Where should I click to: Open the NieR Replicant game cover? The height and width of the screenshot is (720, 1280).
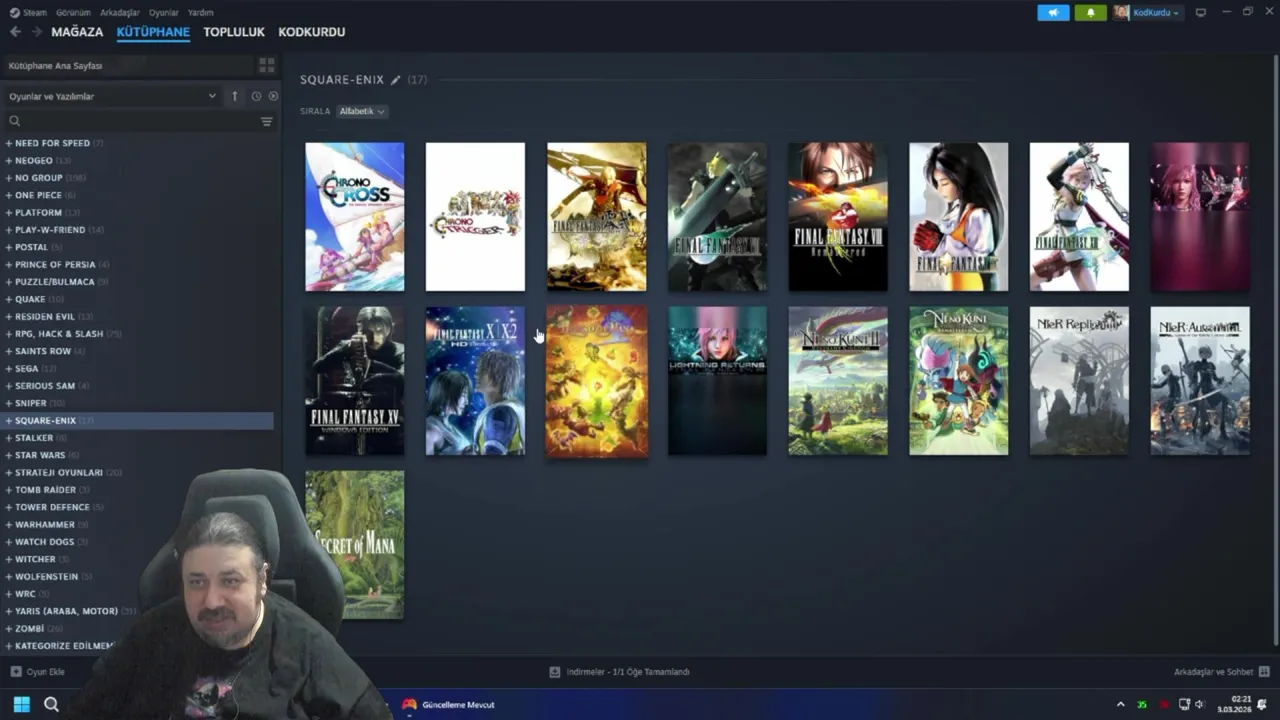1079,381
